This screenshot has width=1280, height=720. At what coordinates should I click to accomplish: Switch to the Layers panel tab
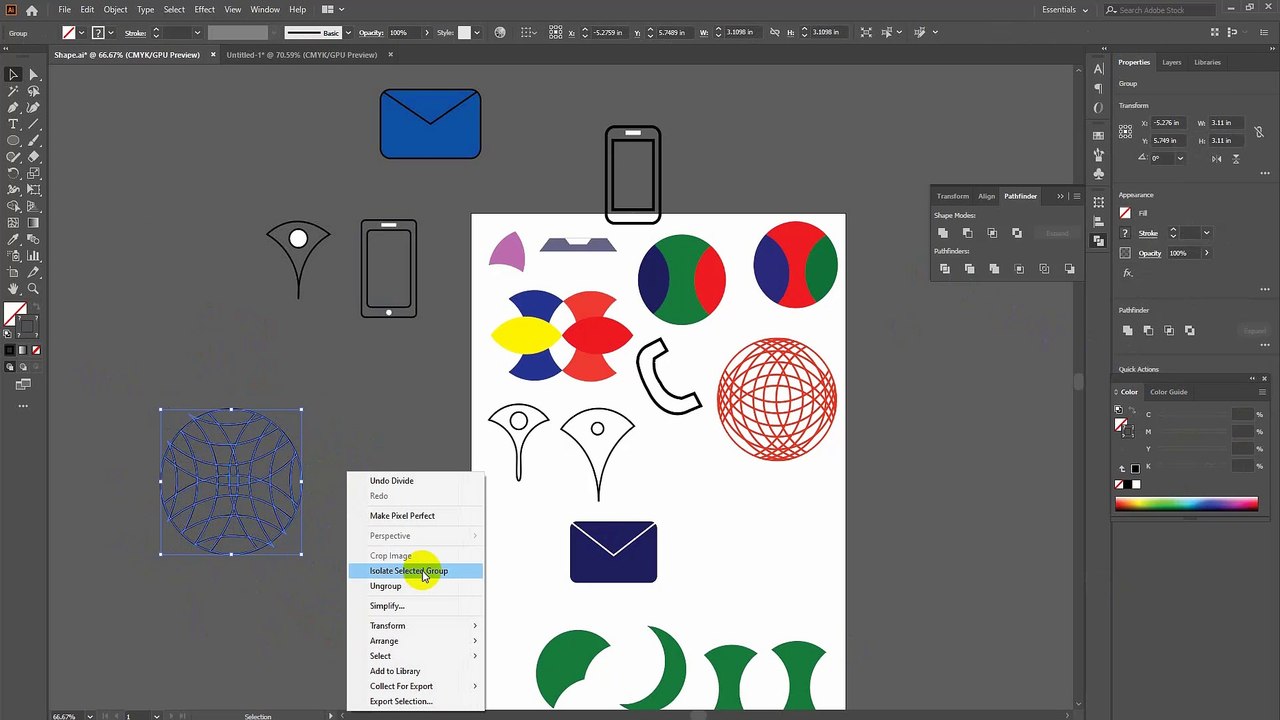click(x=1171, y=62)
